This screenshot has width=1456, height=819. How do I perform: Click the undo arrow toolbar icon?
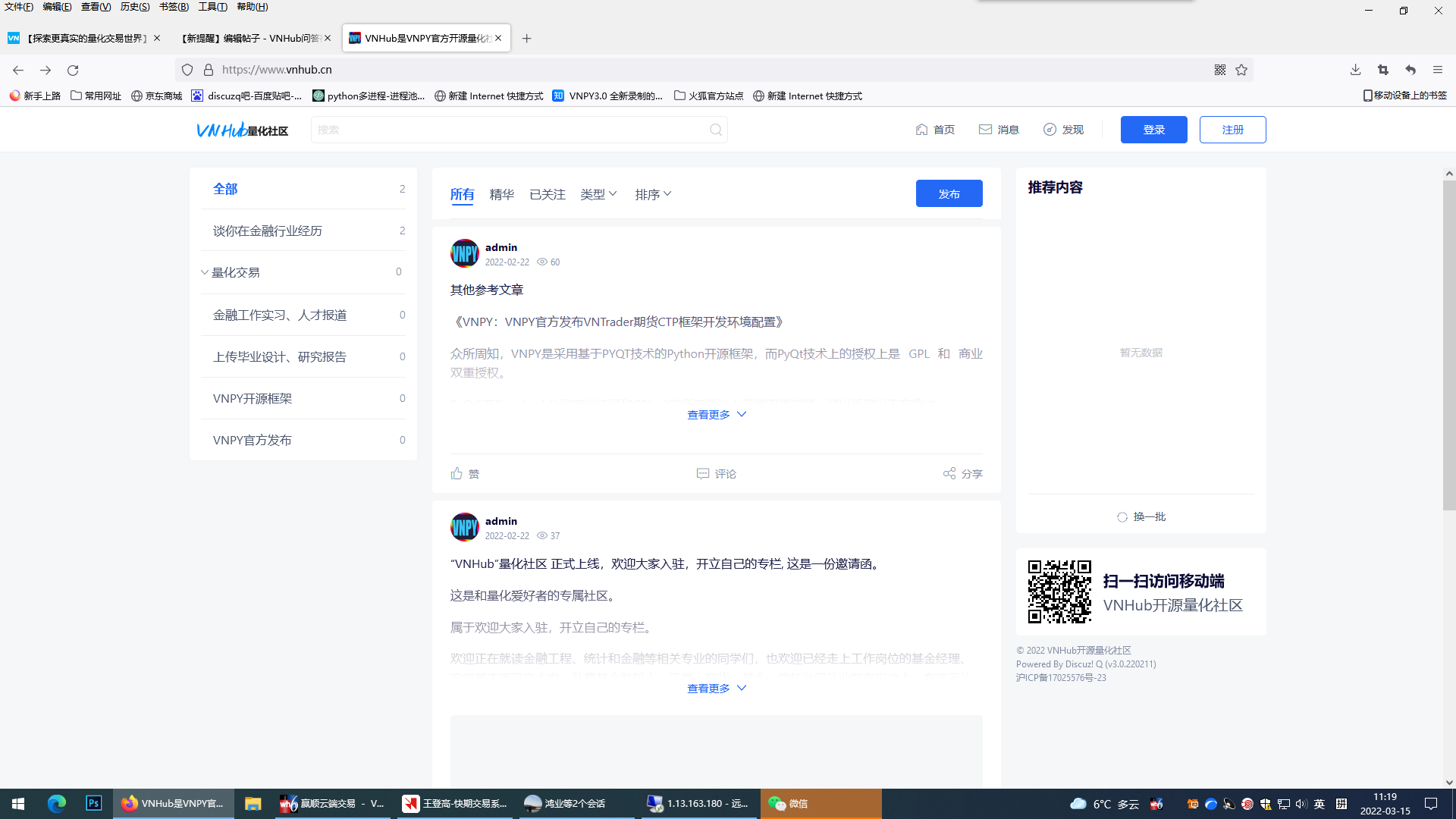(1410, 70)
